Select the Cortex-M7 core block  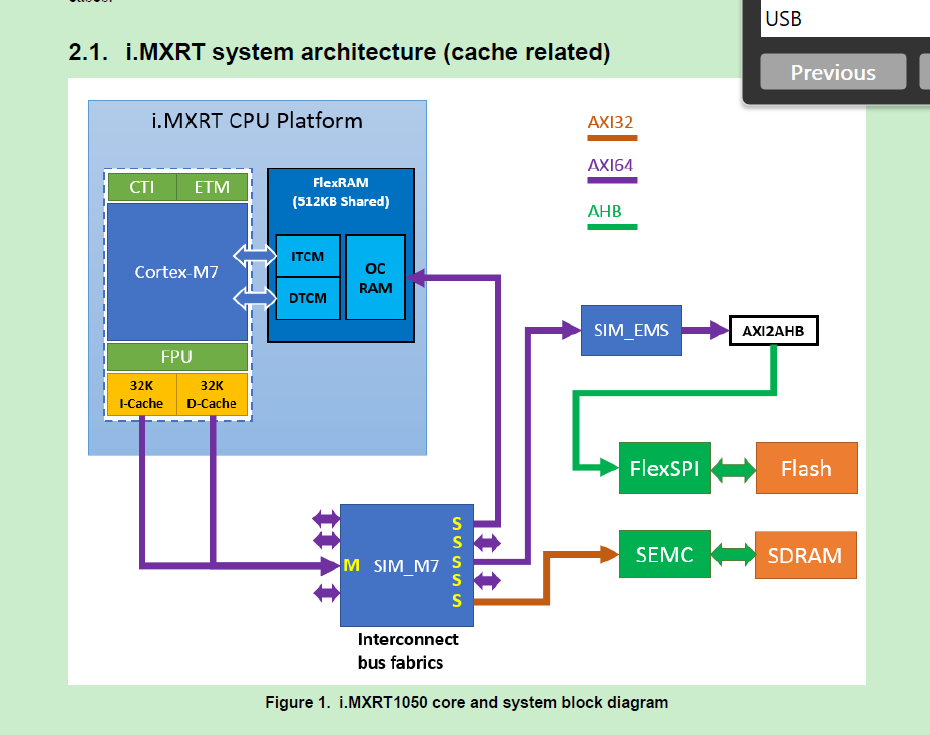[177, 272]
